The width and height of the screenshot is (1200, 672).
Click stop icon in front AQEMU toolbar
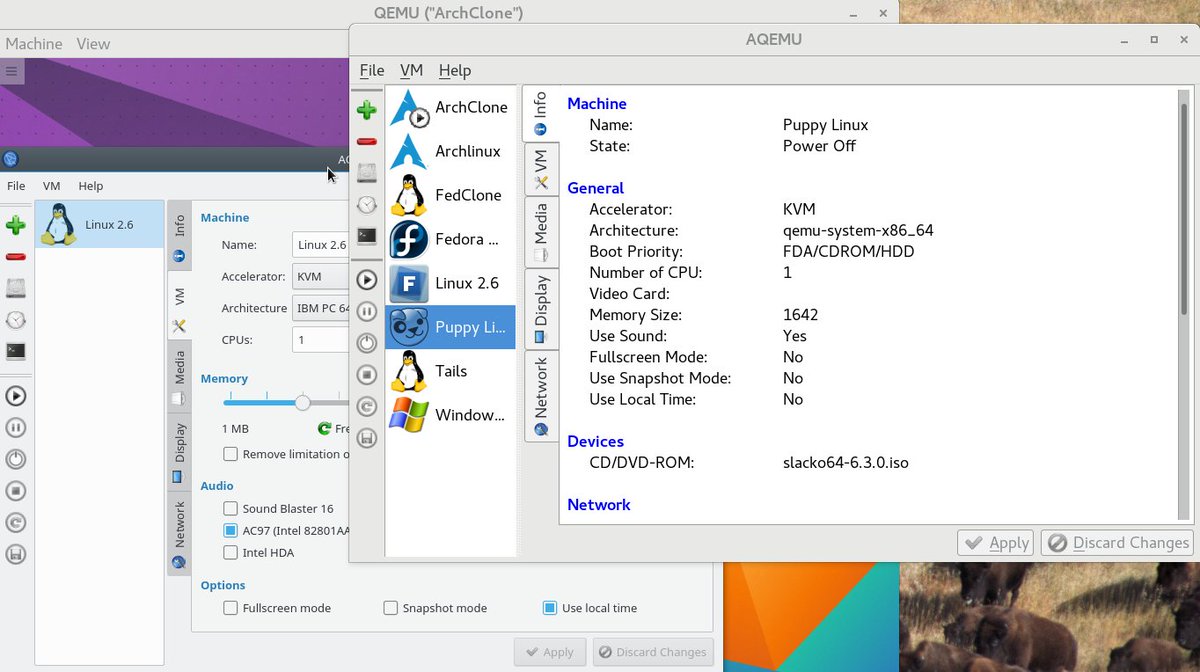(367, 375)
